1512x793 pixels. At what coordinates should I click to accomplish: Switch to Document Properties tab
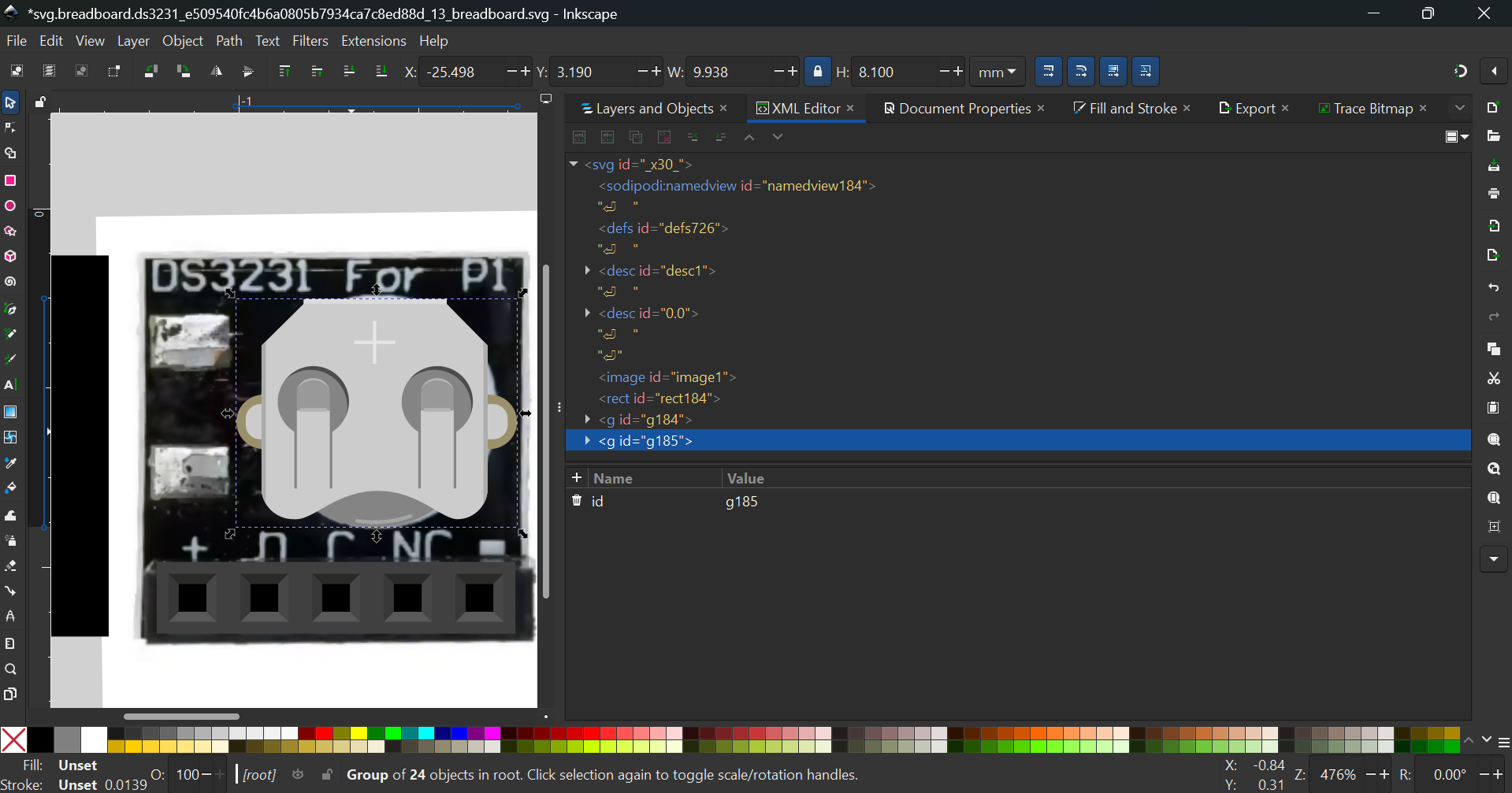click(957, 109)
